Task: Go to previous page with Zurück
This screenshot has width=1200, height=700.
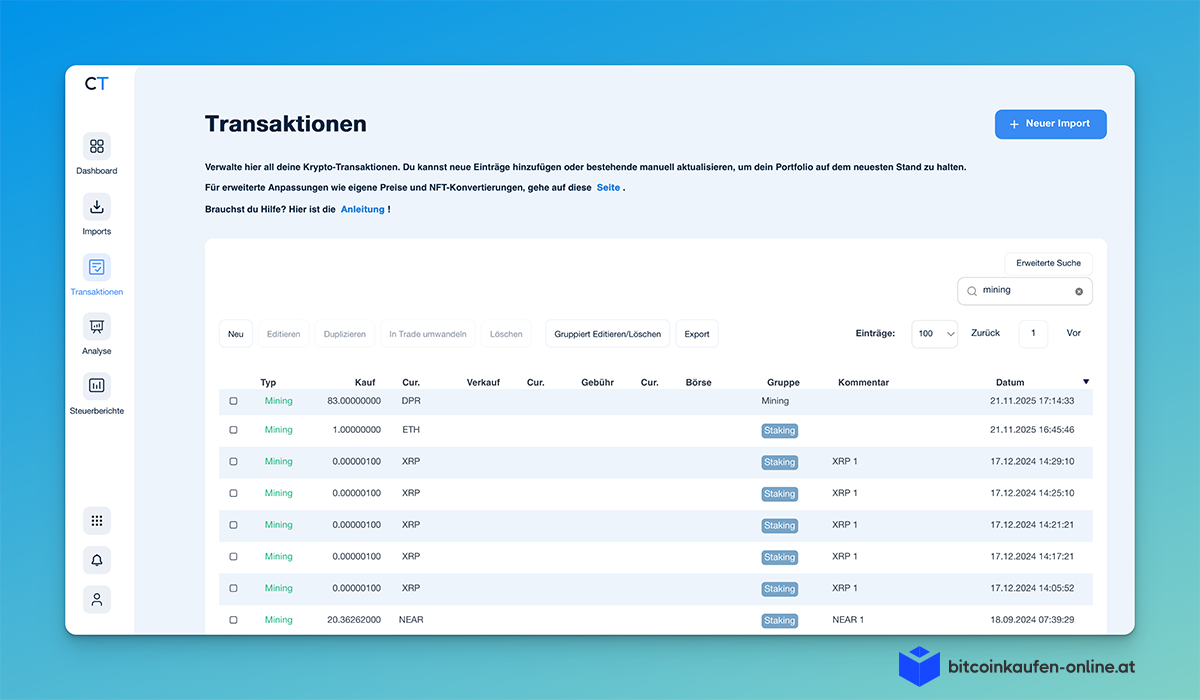Action: [x=985, y=333]
